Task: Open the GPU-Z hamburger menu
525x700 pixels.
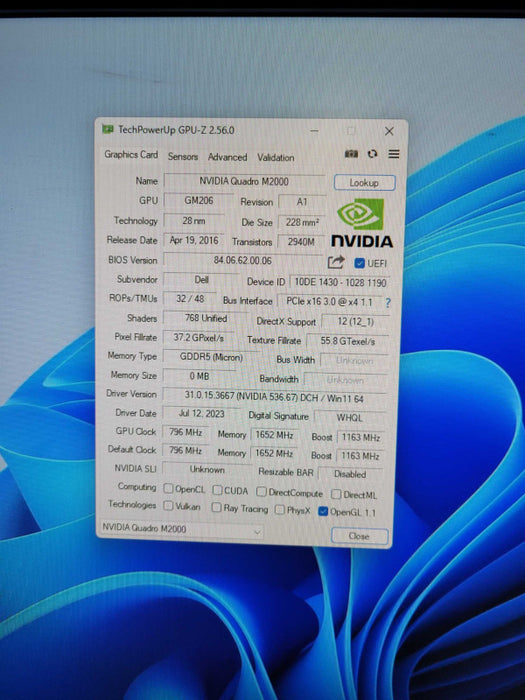Action: click(x=394, y=154)
